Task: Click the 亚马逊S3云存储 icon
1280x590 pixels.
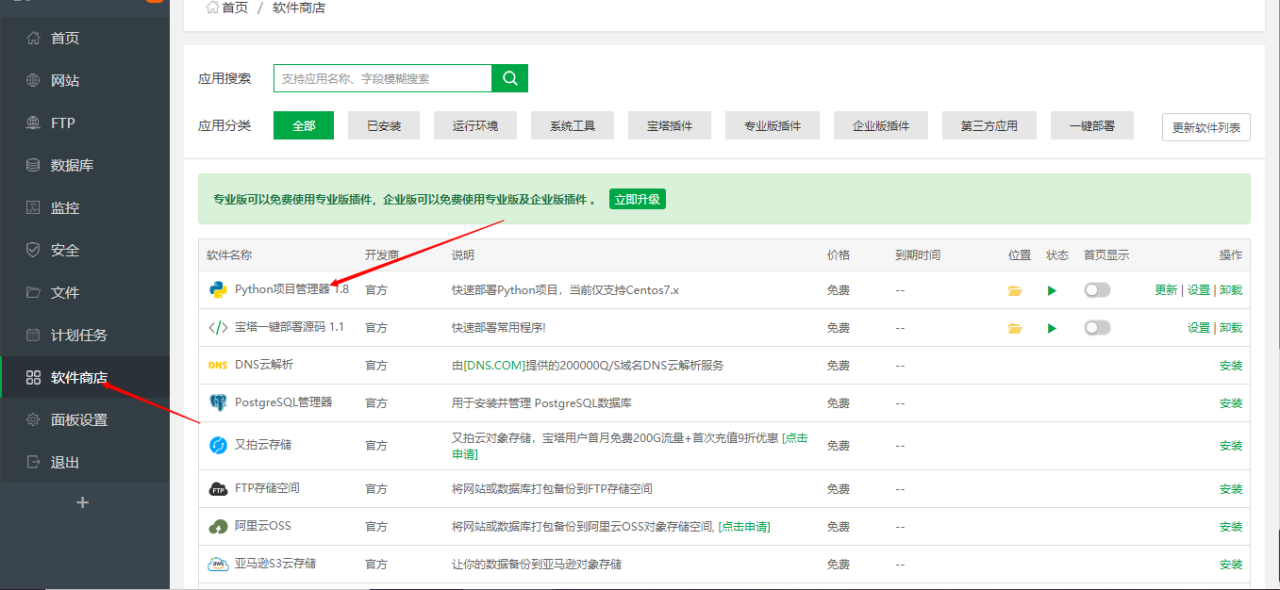Action: point(218,563)
